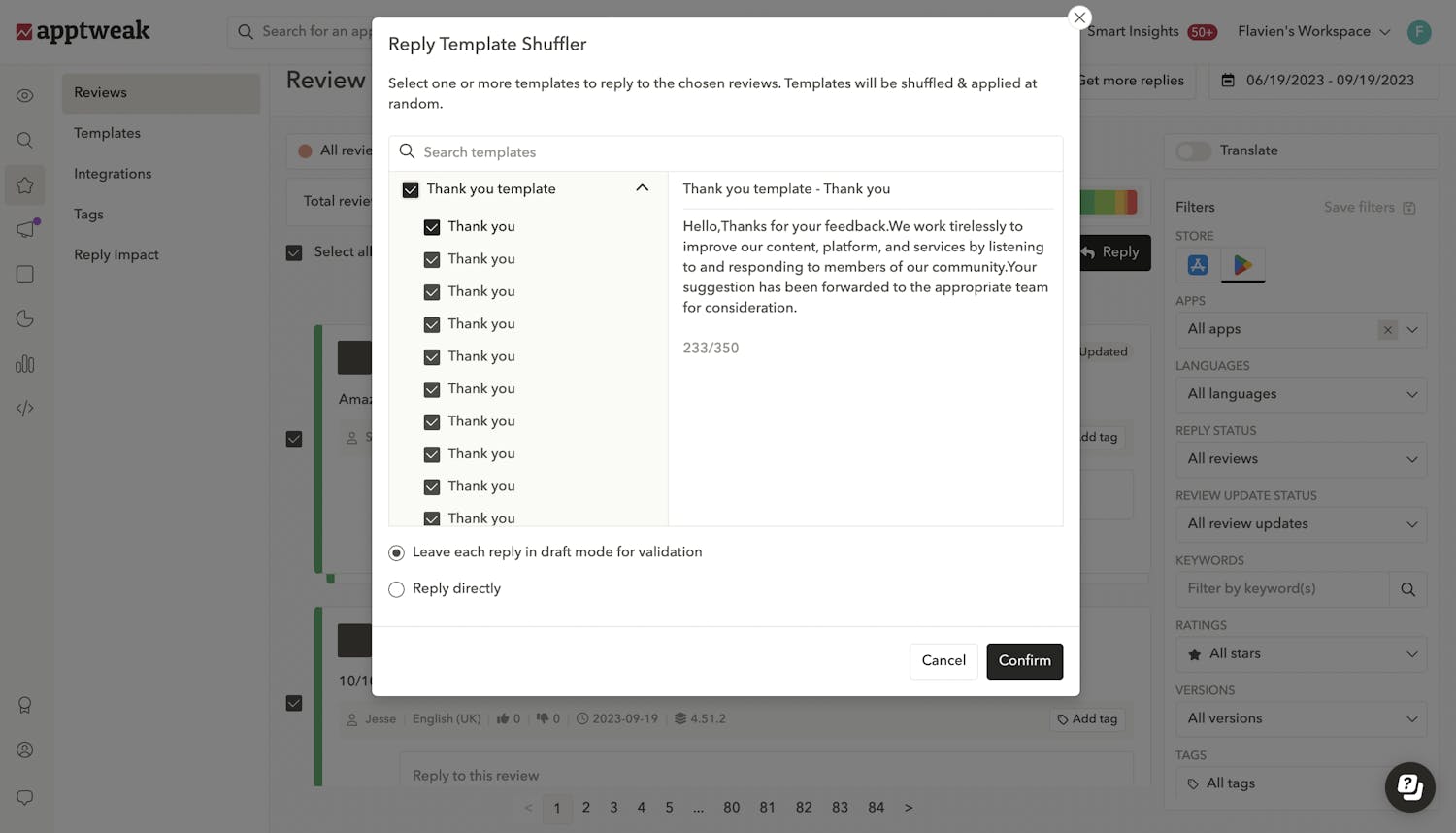Screen dimensions: 1456x833
Task: Expand the All stars ratings dropdown
Action: coord(1301,654)
